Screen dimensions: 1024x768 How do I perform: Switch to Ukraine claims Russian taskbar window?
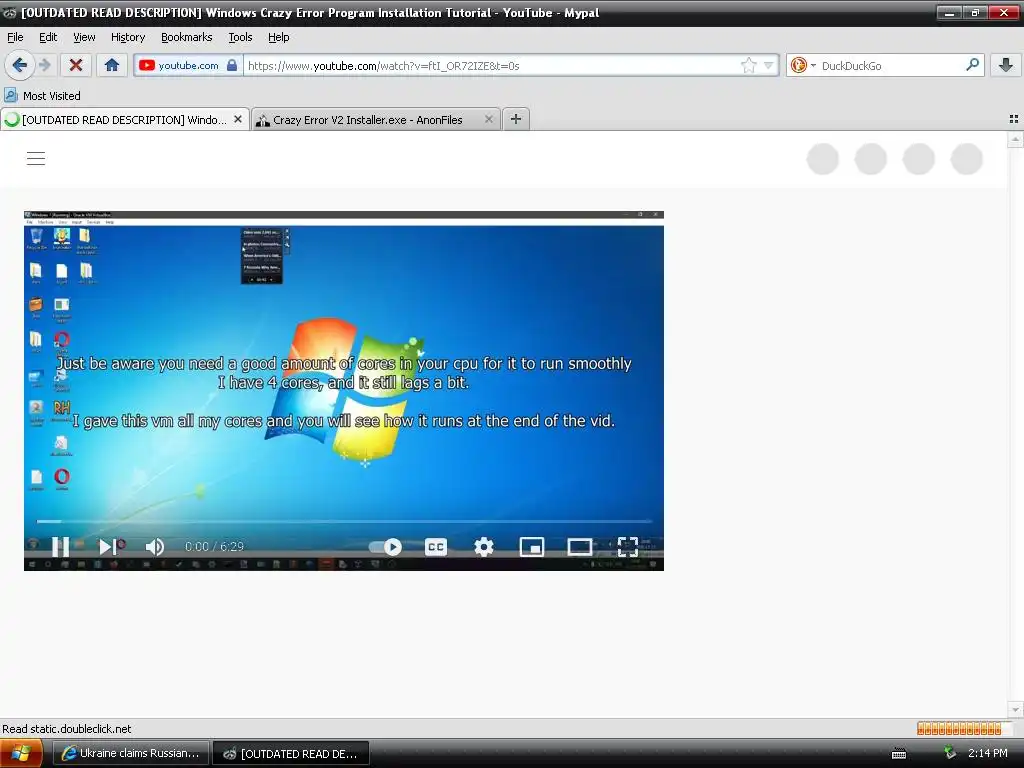tap(131, 753)
